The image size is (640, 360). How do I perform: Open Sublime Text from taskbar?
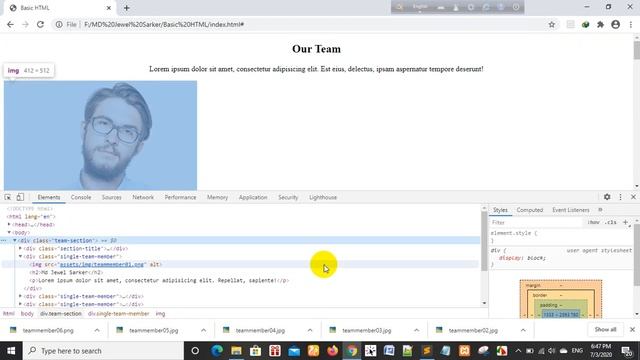(427, 351)
